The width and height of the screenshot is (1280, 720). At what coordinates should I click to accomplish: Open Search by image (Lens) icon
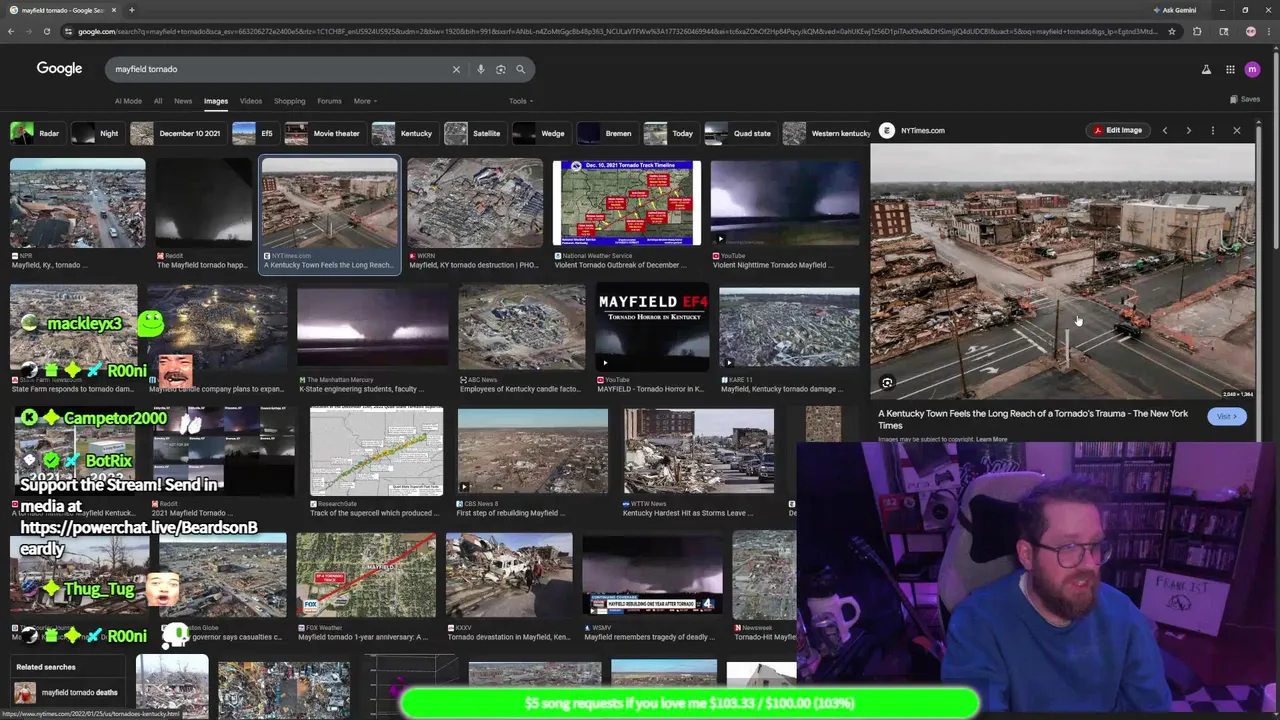[501, 69]
